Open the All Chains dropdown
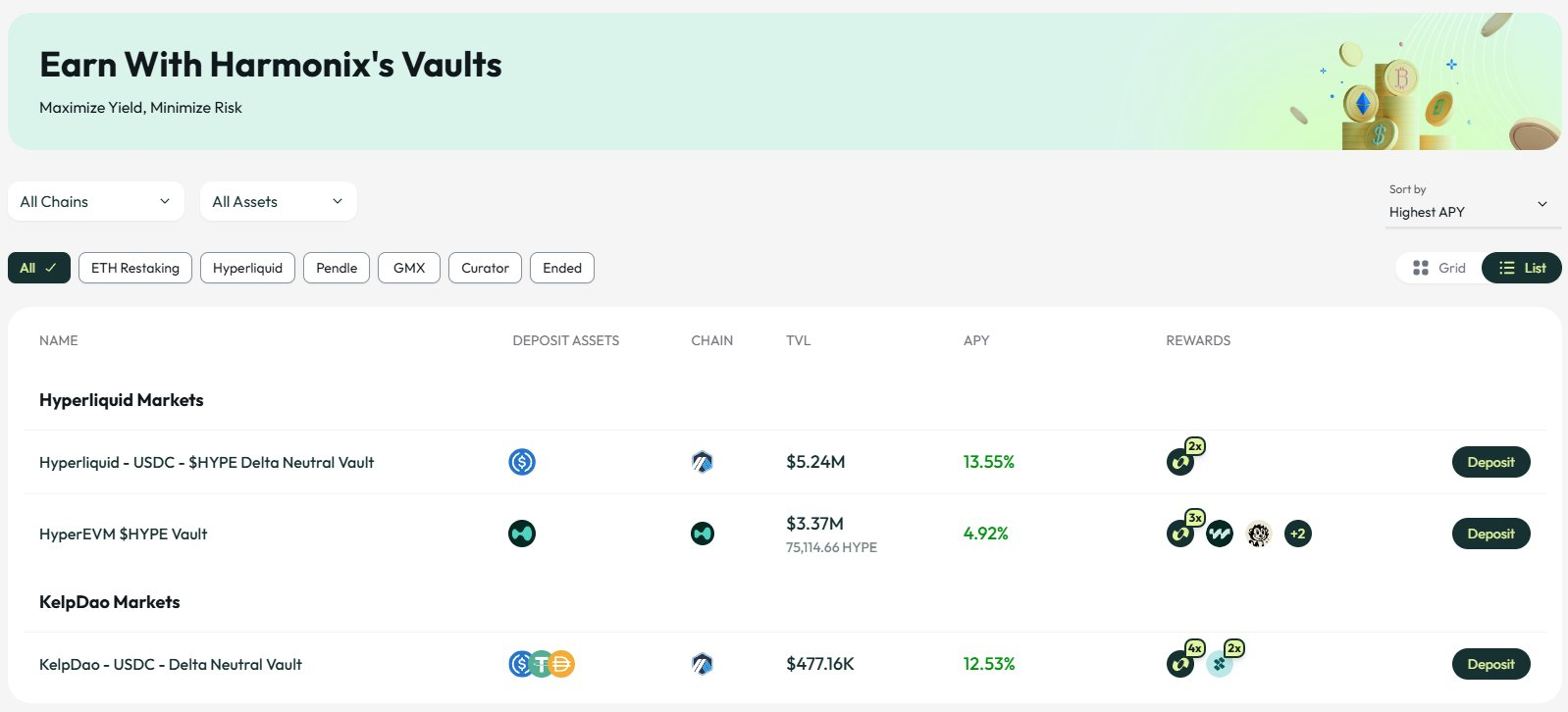 point(96,201)
